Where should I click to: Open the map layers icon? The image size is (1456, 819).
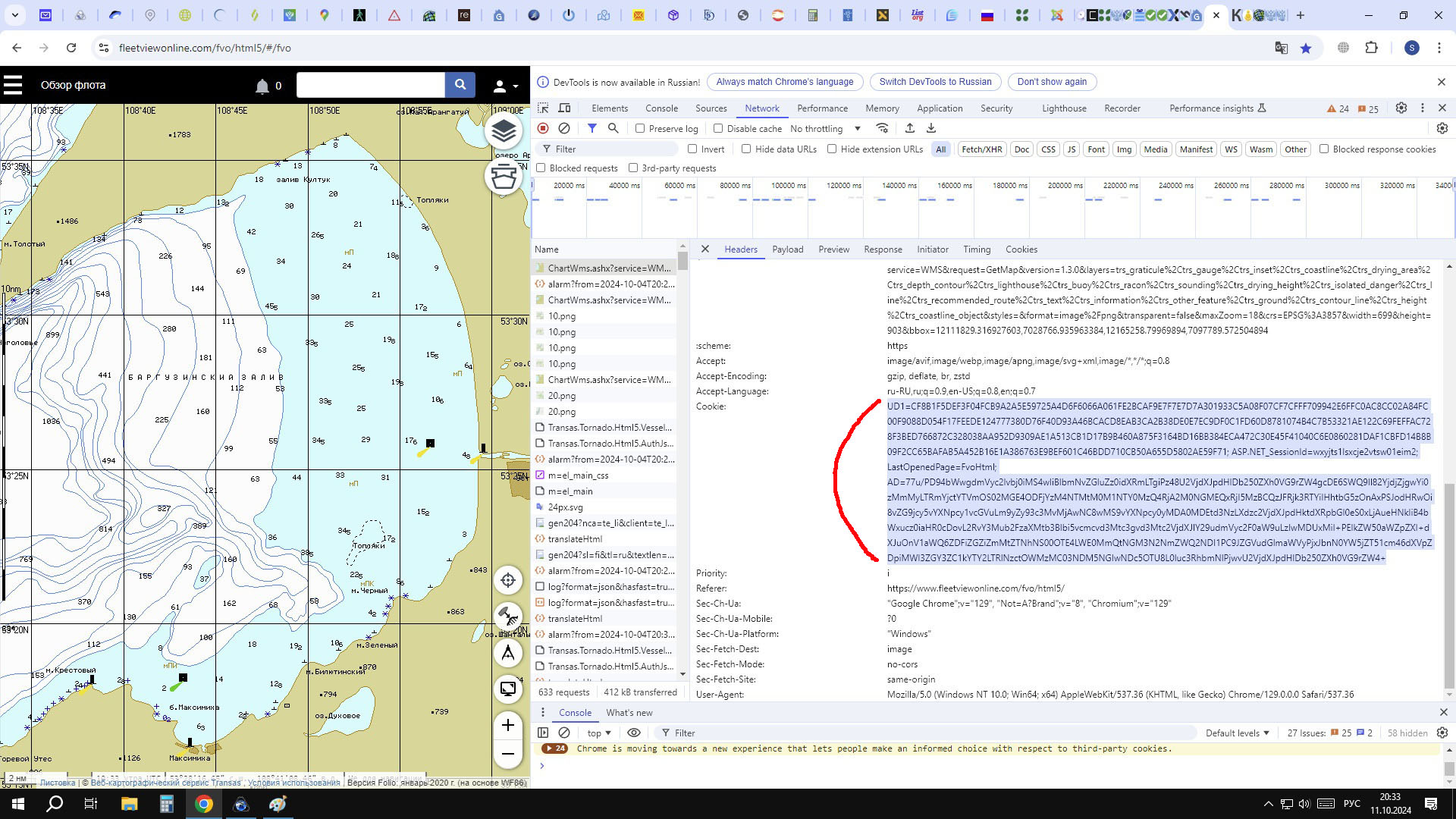[x=504, y=132]
